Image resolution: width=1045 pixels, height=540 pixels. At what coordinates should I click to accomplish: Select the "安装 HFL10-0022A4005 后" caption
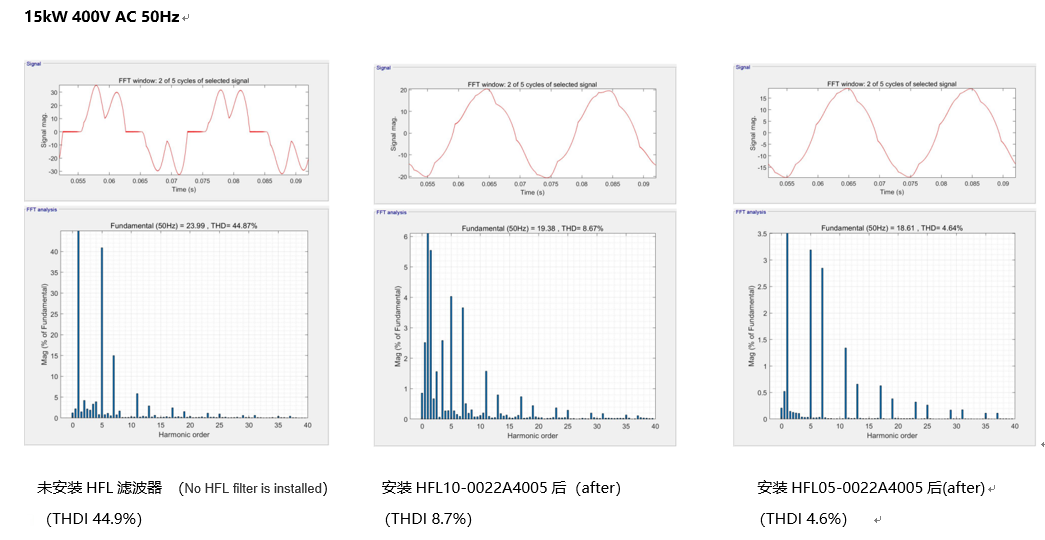(474, 488)
